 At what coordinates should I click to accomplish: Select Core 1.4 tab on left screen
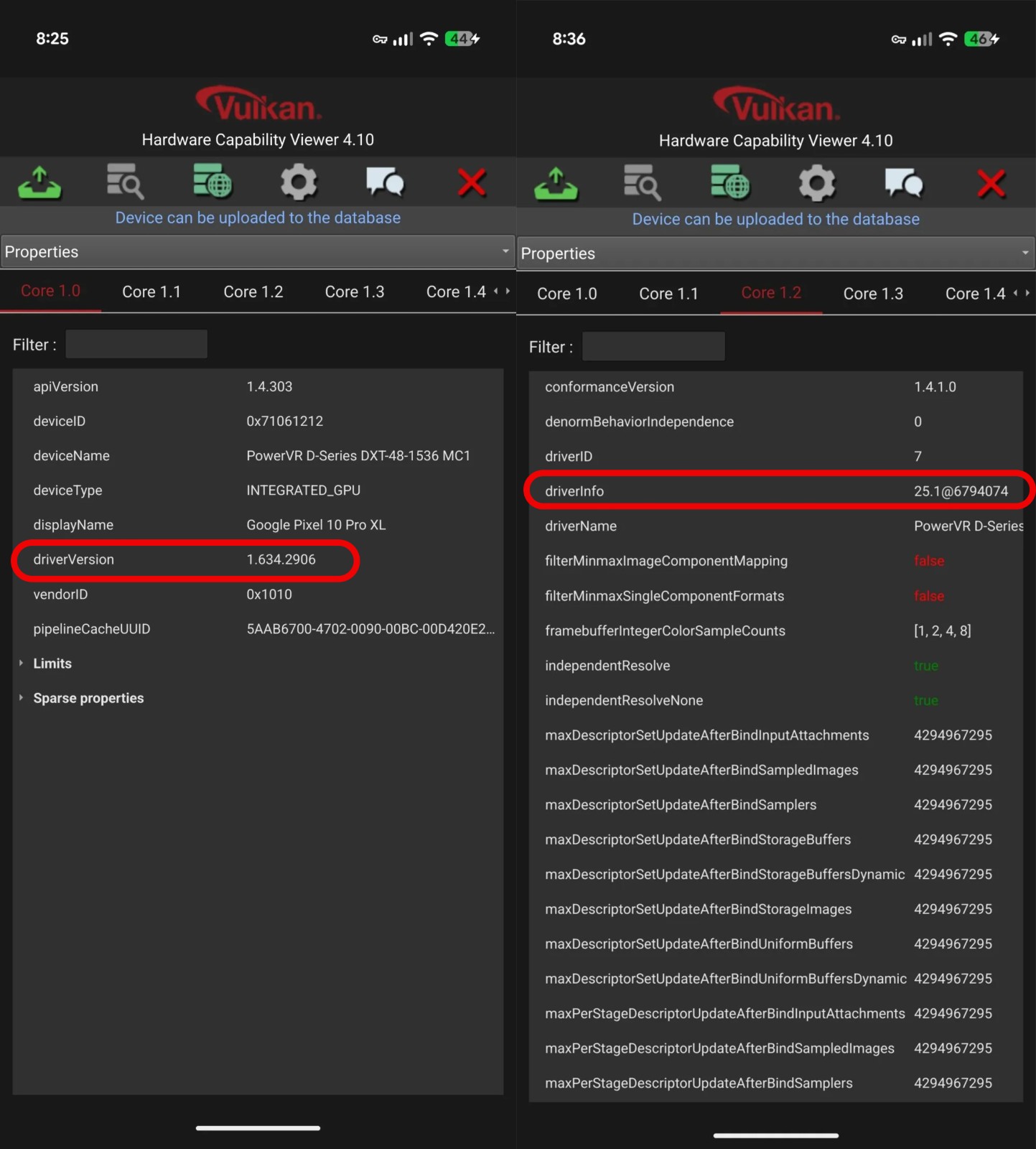tap(456, 292)
